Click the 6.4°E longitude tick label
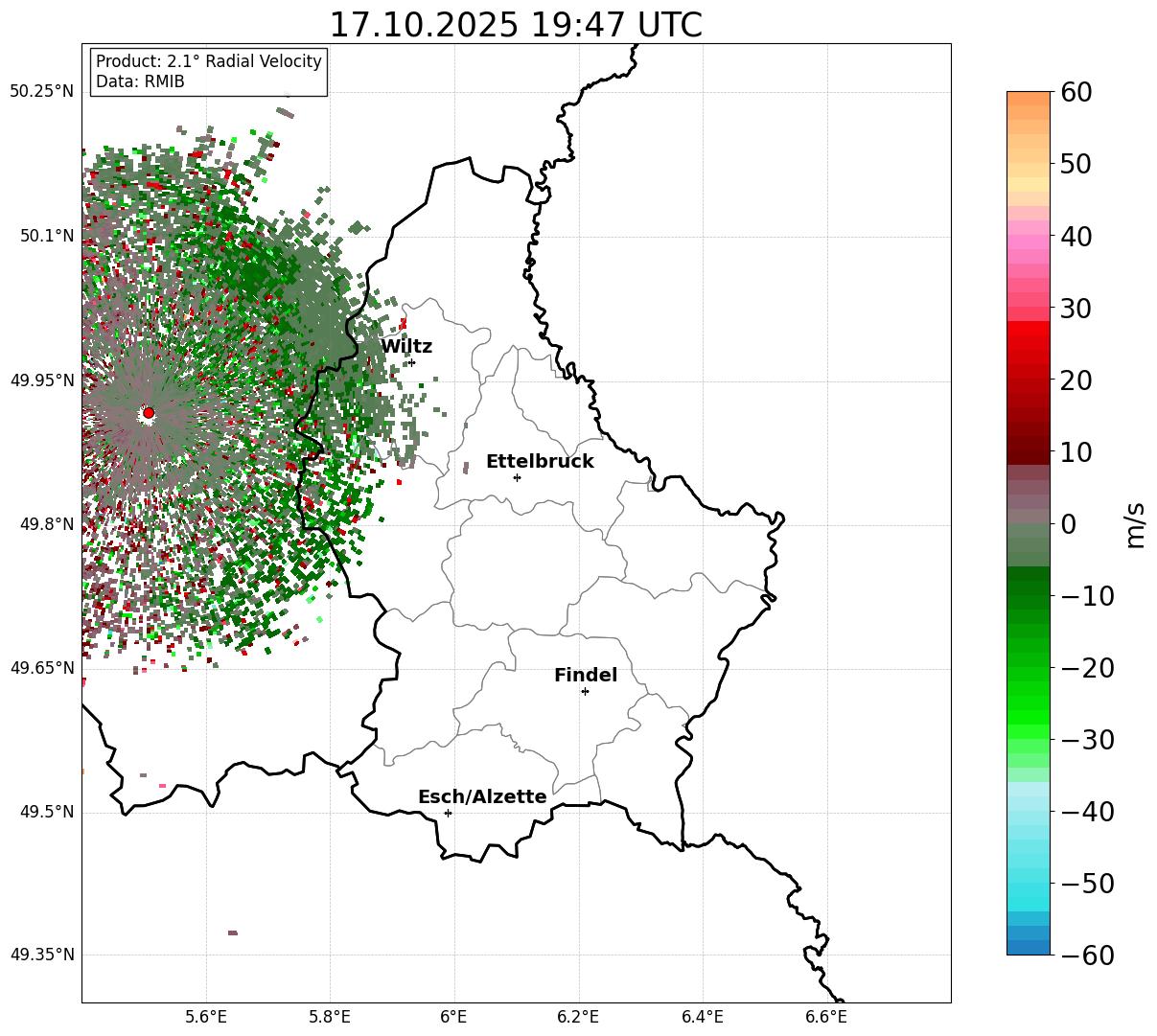 703,1017
